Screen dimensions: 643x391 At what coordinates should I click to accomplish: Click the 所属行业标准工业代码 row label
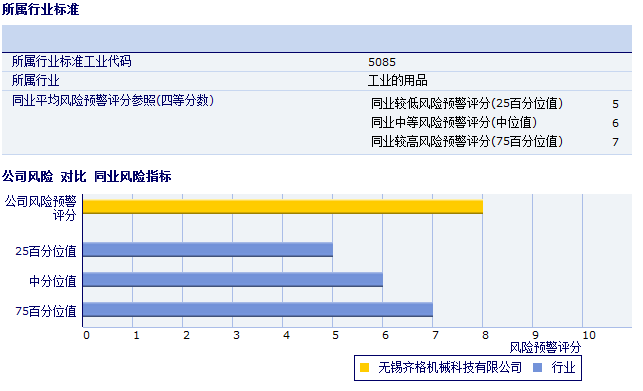pyautogui.click(x=71, y=62)
